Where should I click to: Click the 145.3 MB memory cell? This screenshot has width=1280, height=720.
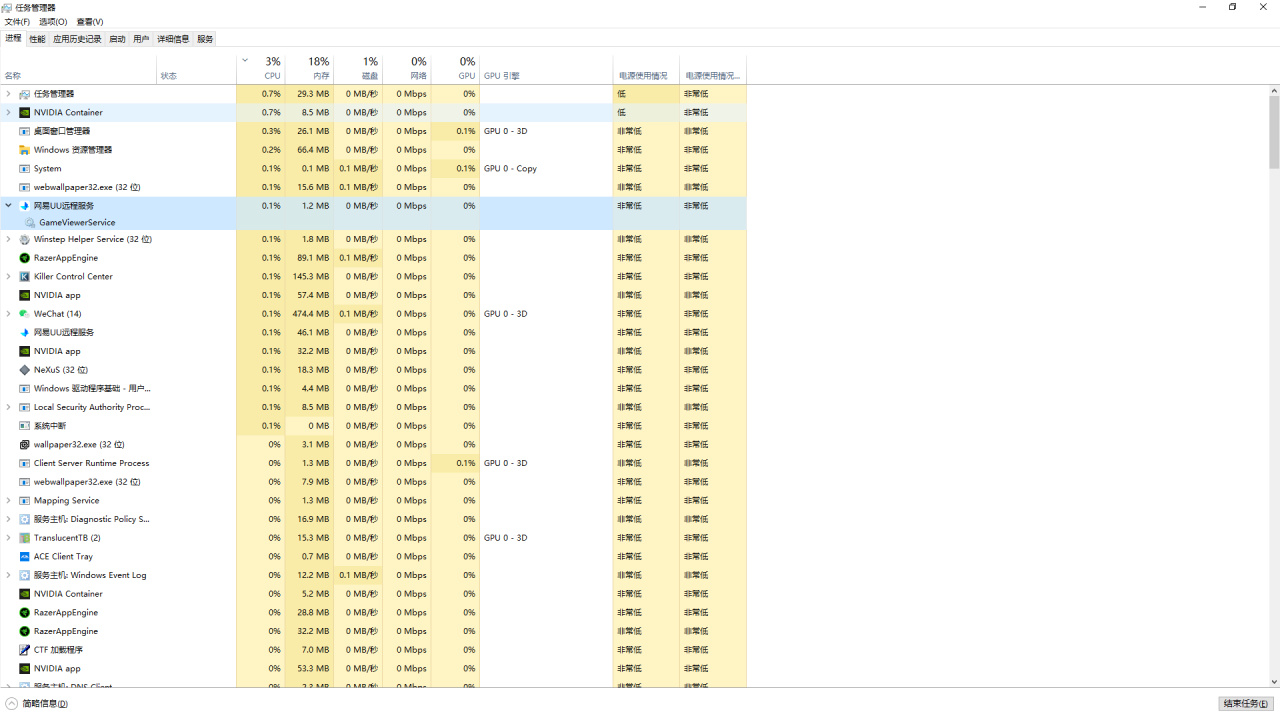coord(309,276)
